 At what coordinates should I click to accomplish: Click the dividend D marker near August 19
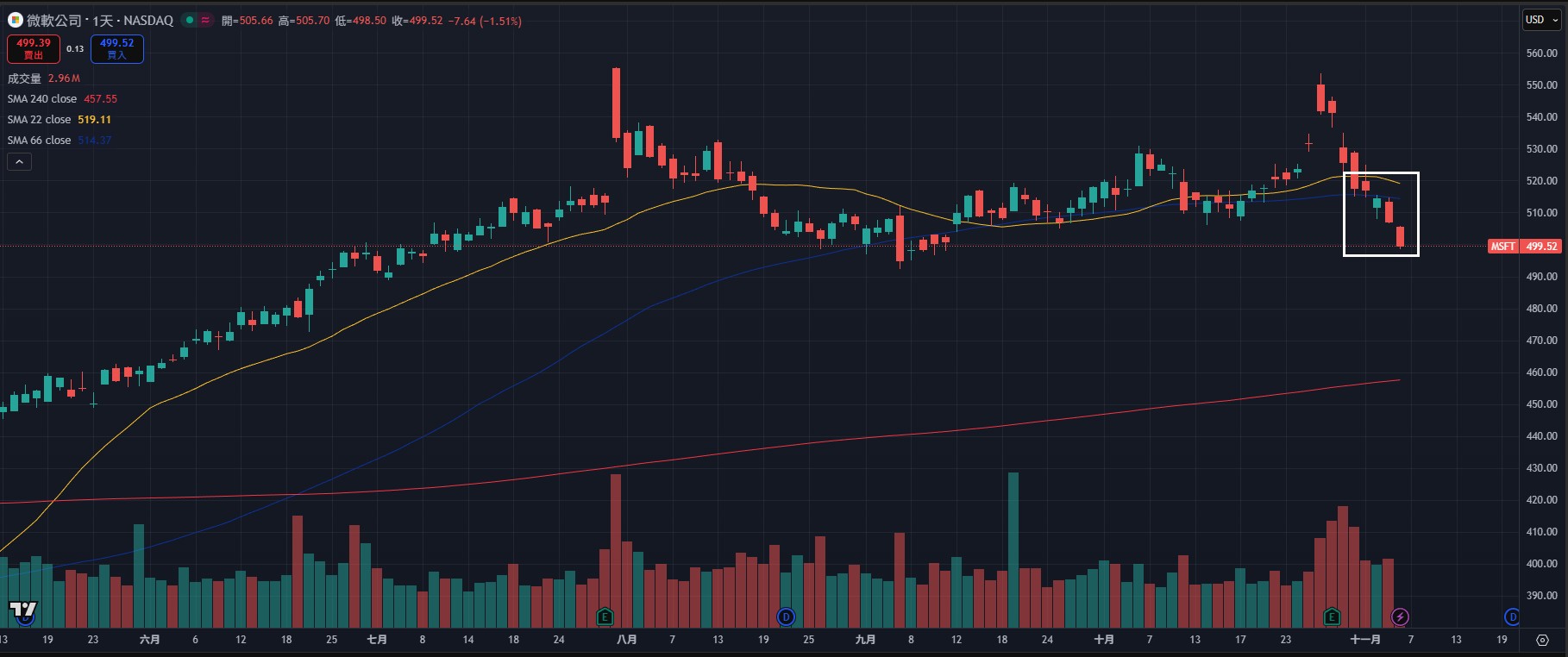(786, 616)
